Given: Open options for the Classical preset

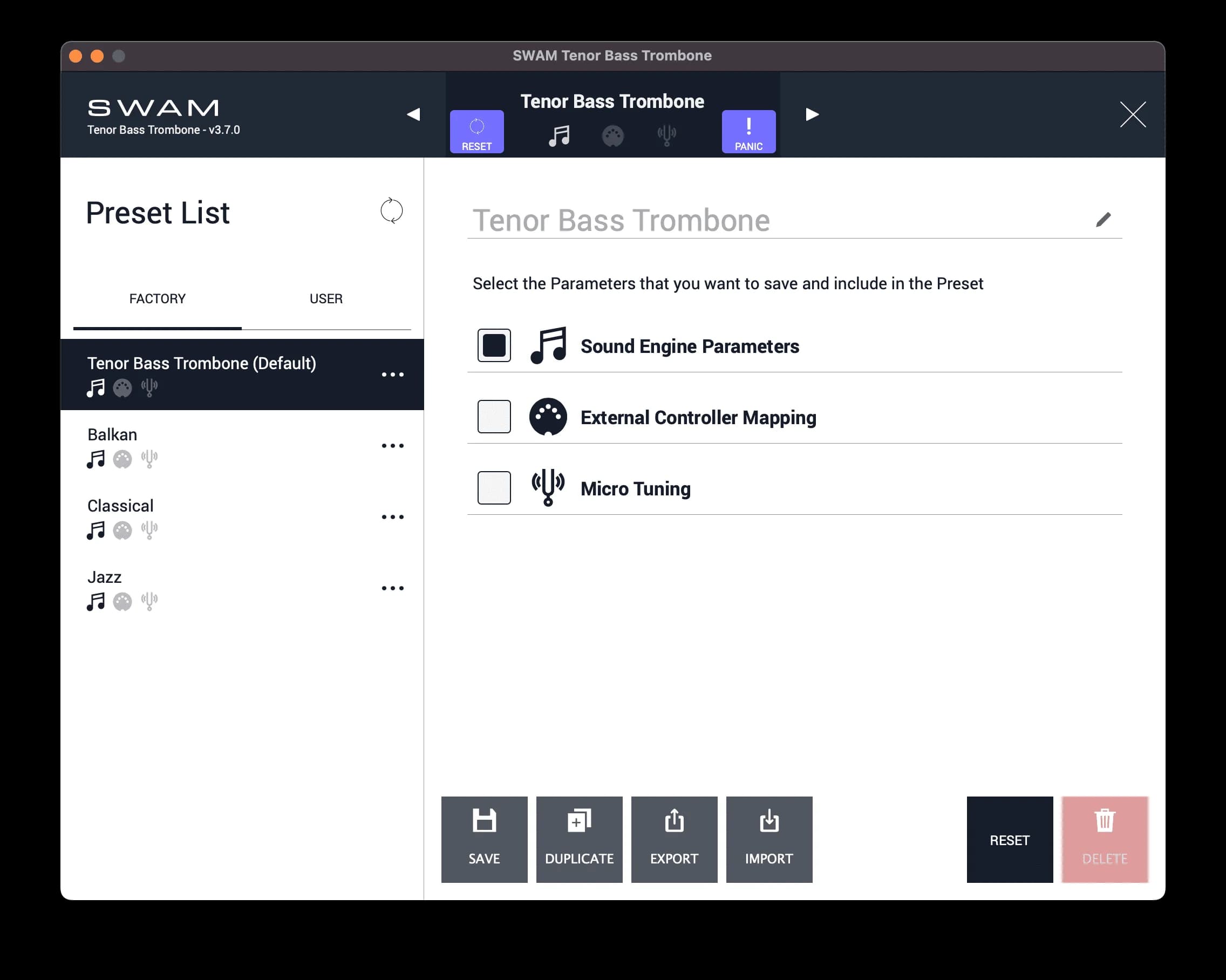Looking at the screenshot, I should click(392, 517).
